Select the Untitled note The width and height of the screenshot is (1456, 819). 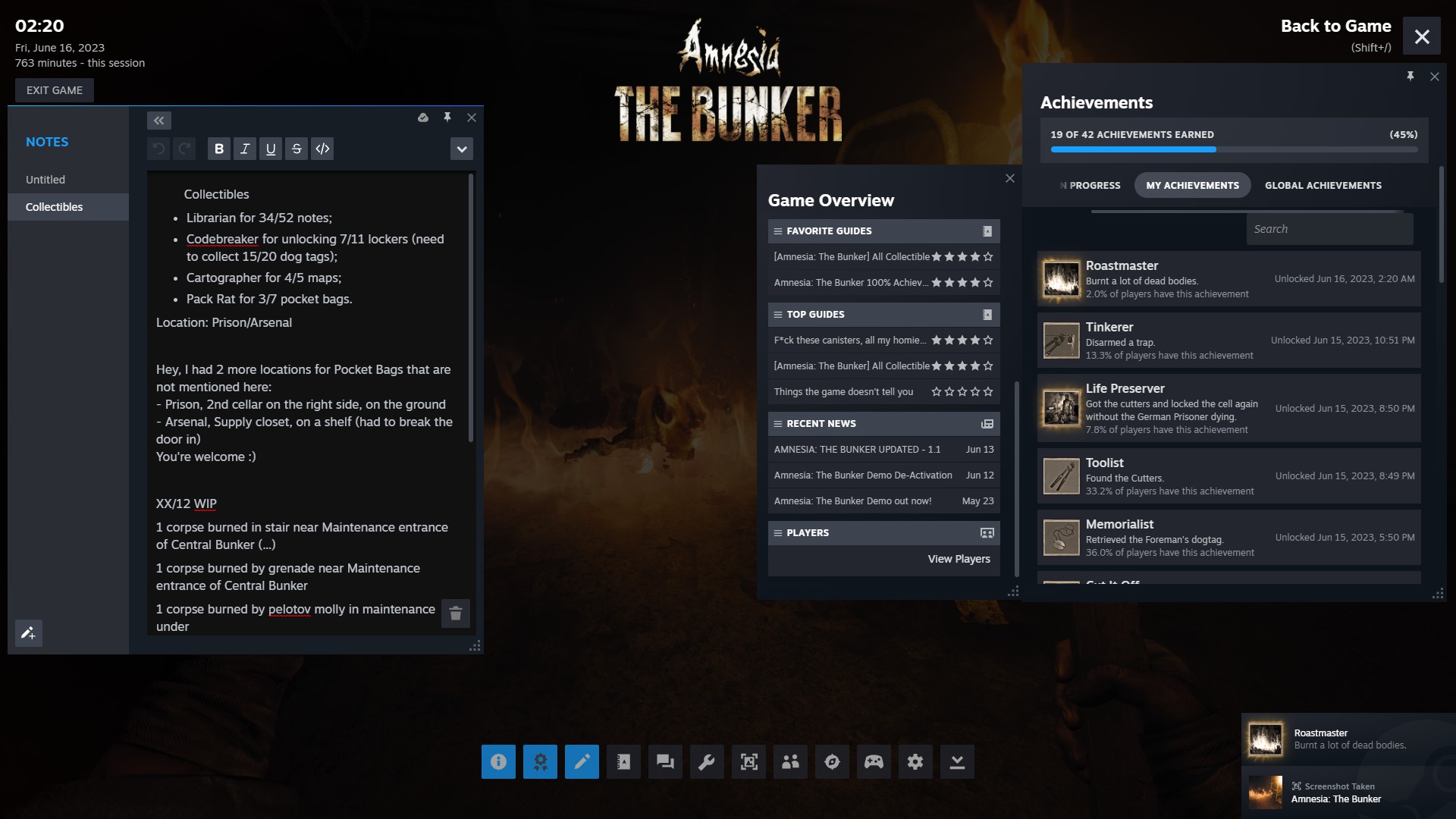click(45, 180)
